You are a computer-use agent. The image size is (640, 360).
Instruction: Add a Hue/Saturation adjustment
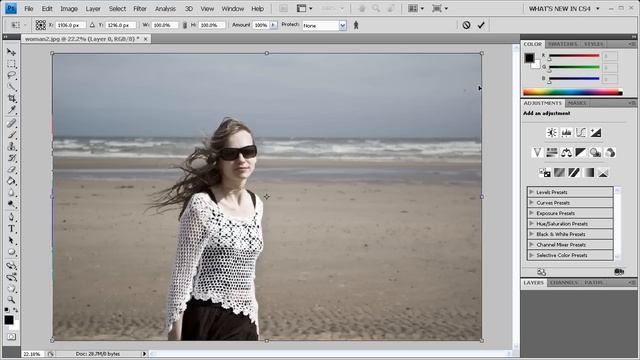[551, 153]
